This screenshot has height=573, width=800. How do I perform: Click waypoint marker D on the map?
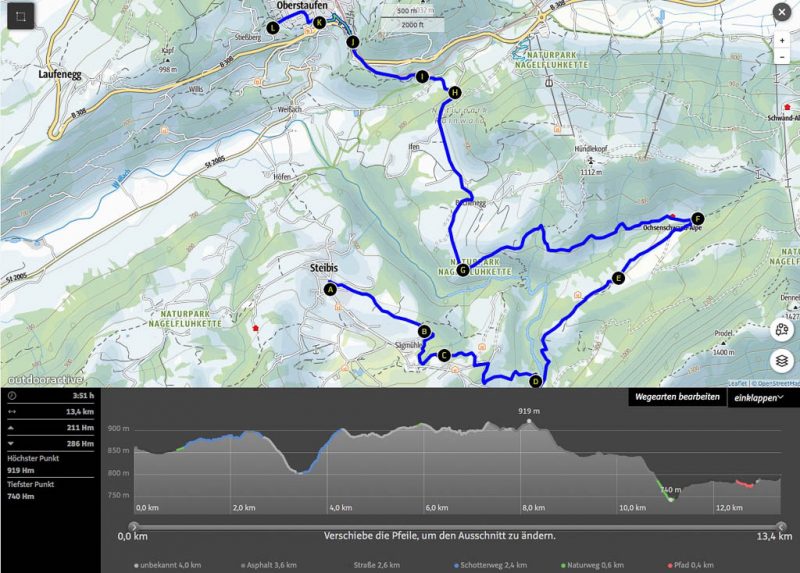(535, 381)
